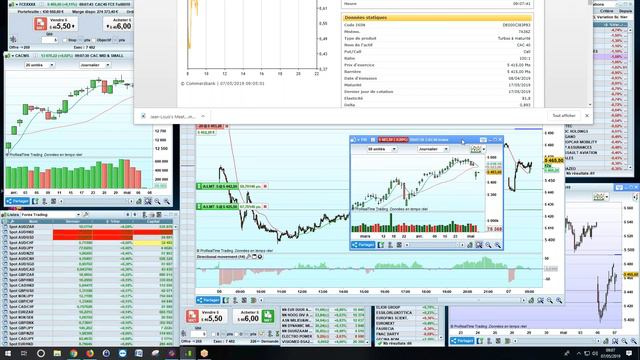Viewport: 640px width, 360px height.
Task: Close the browser download bar
Action: (x=587, y=116)
